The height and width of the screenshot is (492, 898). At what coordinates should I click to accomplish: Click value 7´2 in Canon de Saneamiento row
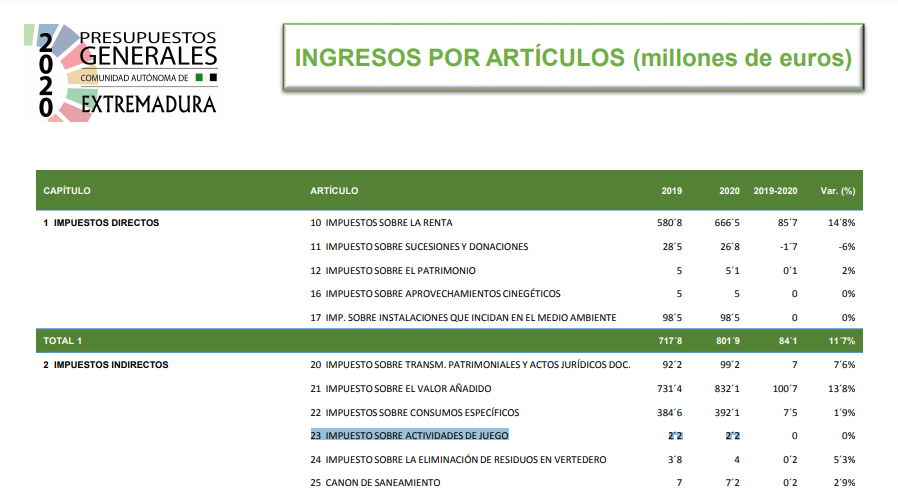(x=732, y=483)
